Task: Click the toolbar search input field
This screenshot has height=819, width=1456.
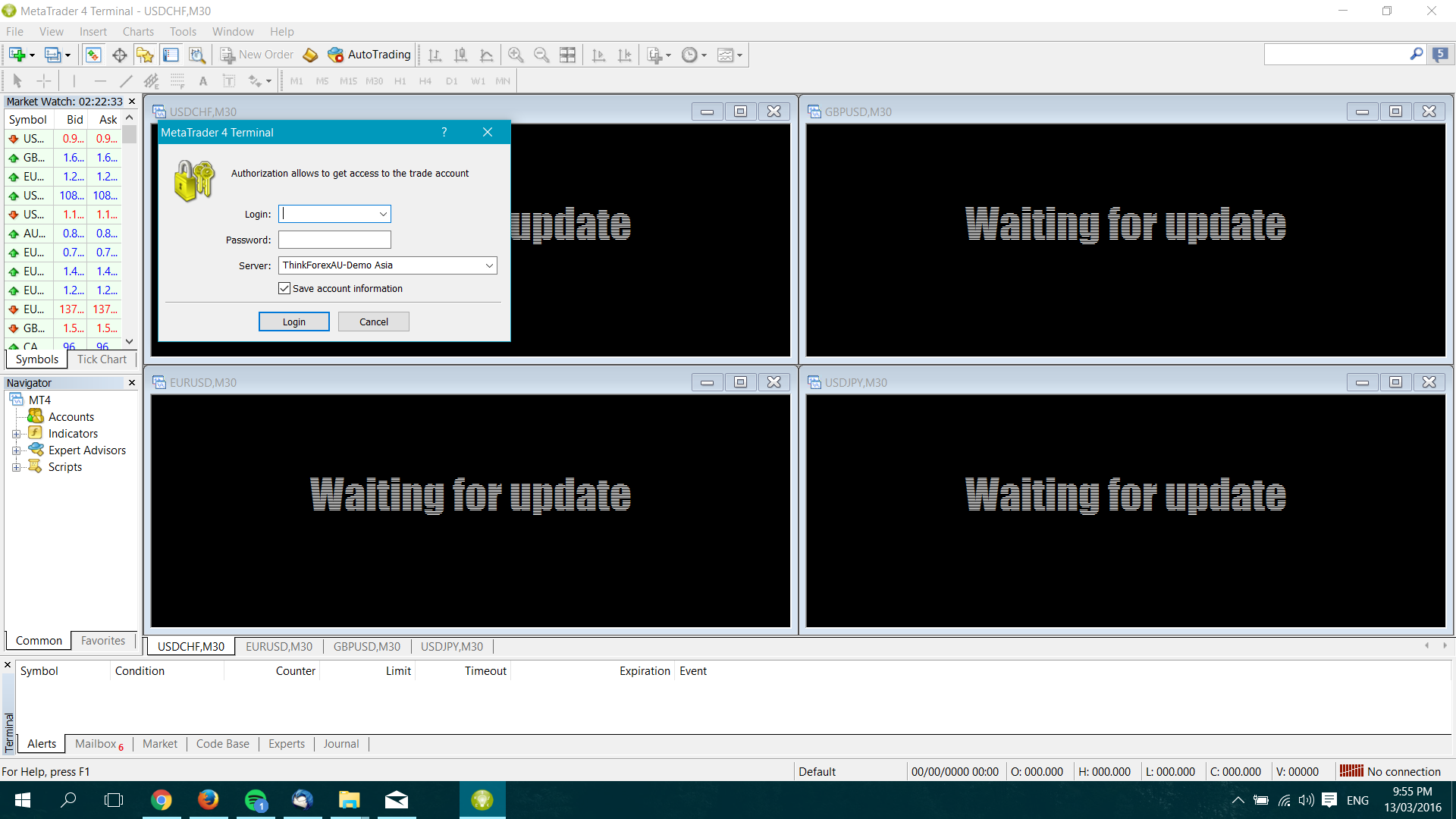Action: (1336, 55)
